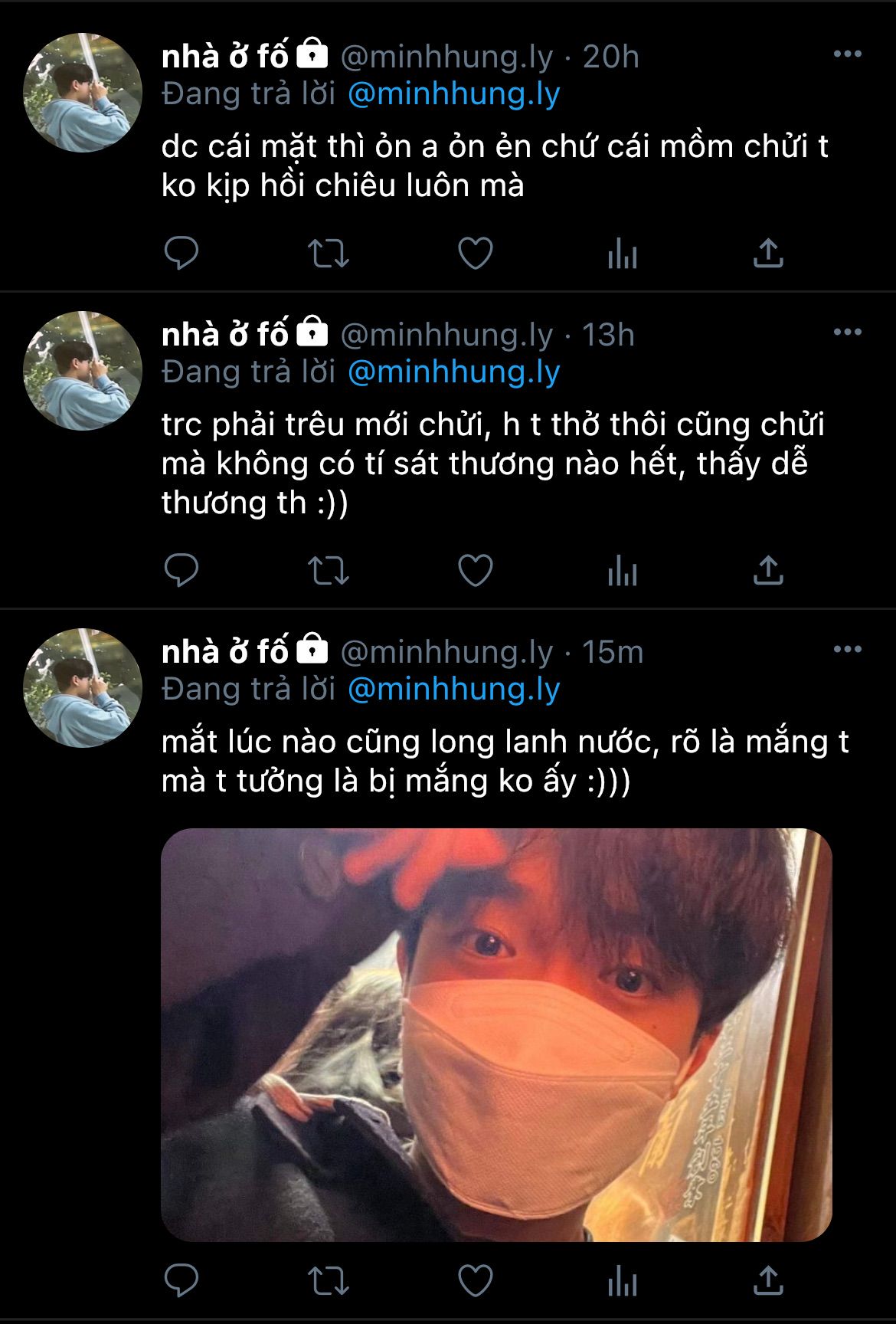View analytics of the 13h tweet
Viewport: 896px width, 1324px height.
point(622,571)
